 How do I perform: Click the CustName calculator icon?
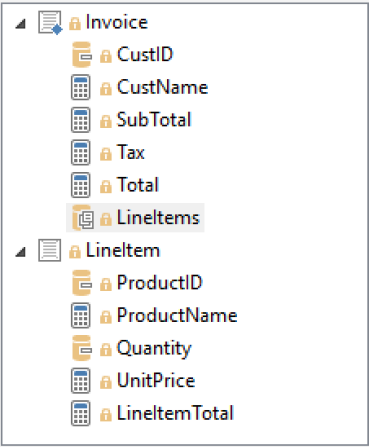point(81,87)
